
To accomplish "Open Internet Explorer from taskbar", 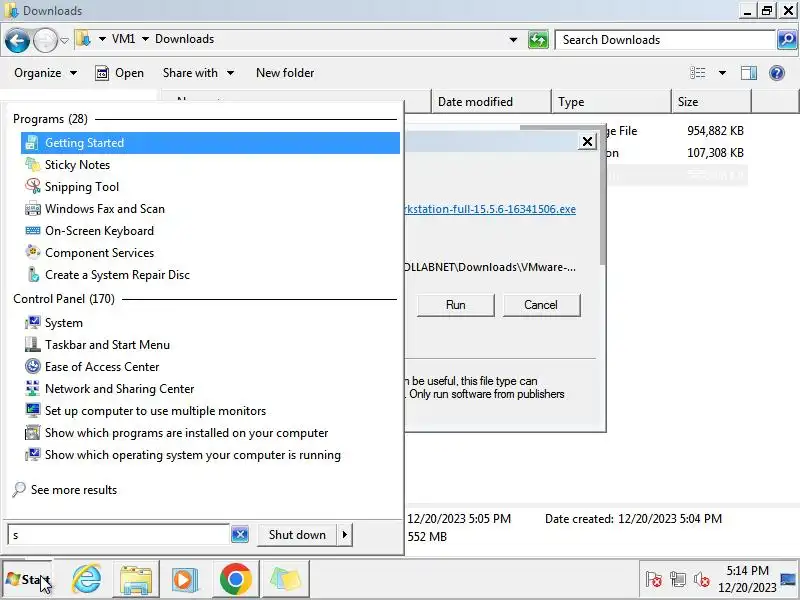I will (86, 579).
